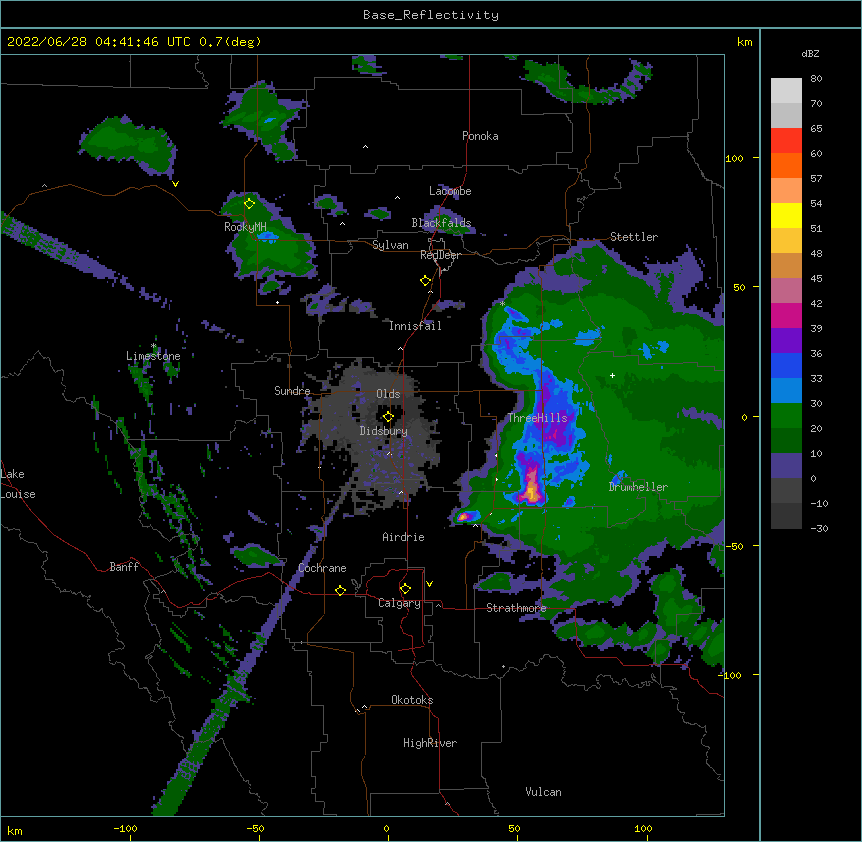Image resolution: width=862 pixels, height=842 pixels.
Task: Pick the purple 36-39 dBZ legend swatch
Action: pyautogui.click(x=786, y=340)
